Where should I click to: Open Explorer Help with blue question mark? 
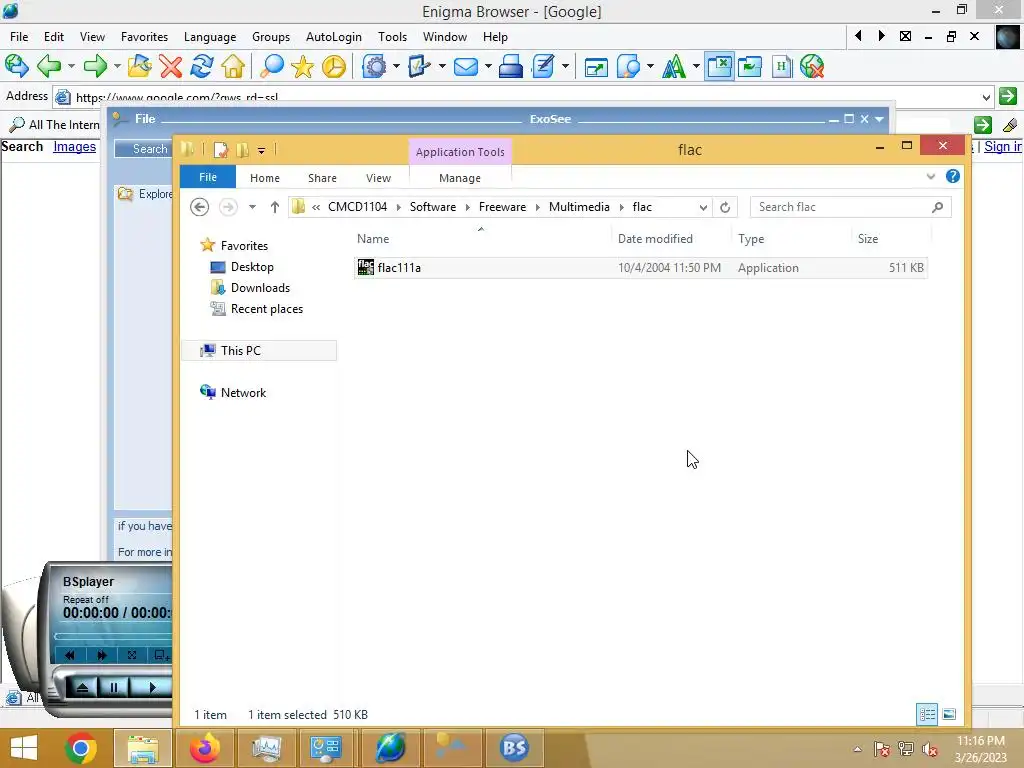click(x=953, y=176)
